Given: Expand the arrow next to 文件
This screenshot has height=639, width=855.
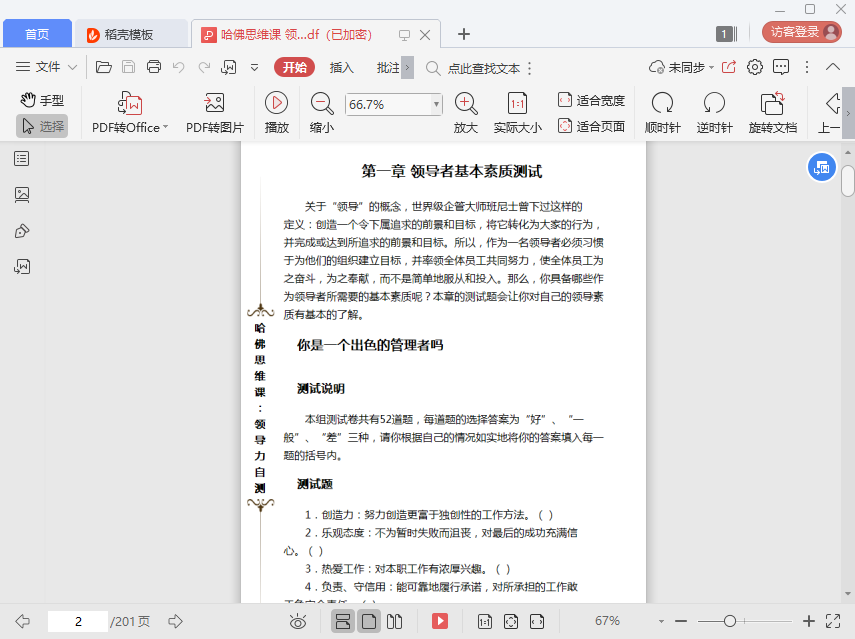Looking at the screenshot, I should [x=72, y=67].
